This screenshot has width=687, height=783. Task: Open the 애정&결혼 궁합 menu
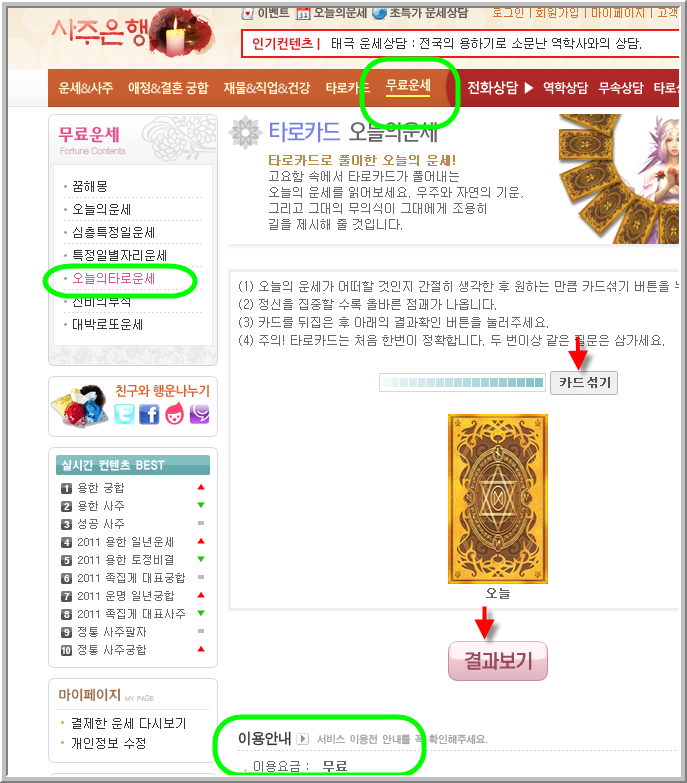pyautogui.click(x=168, y=88)
